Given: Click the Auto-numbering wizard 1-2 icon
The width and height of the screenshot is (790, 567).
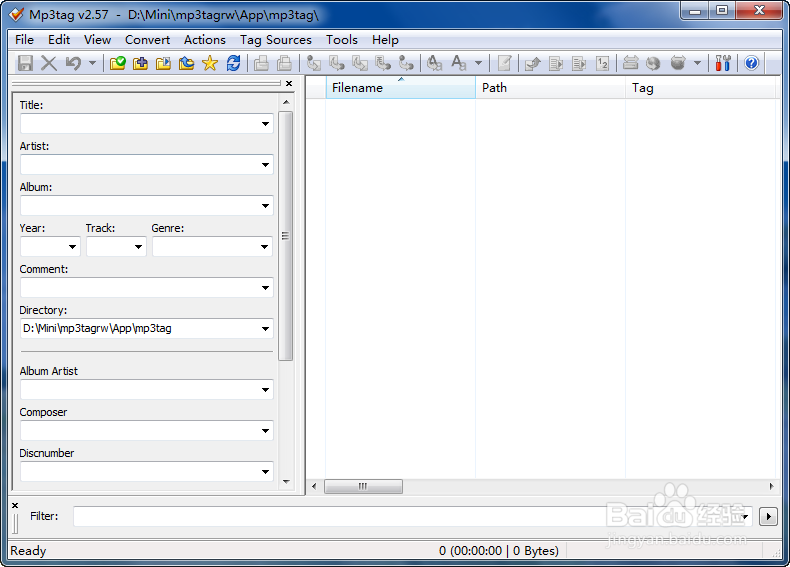Looking at the screenshot, I should point(603,64).
